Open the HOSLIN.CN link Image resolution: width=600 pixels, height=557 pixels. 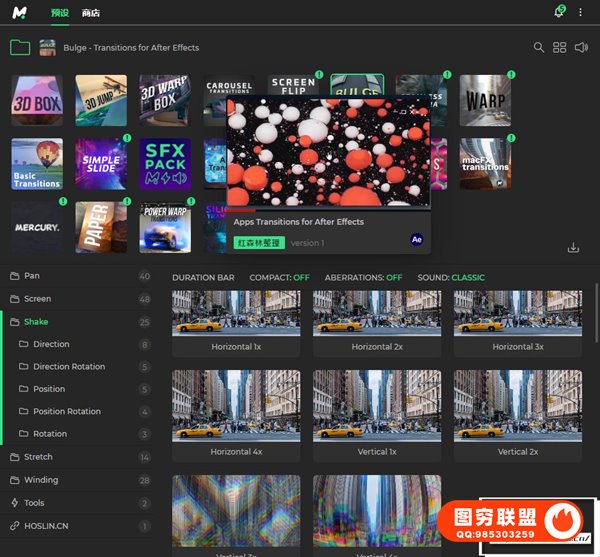point(47,525)
